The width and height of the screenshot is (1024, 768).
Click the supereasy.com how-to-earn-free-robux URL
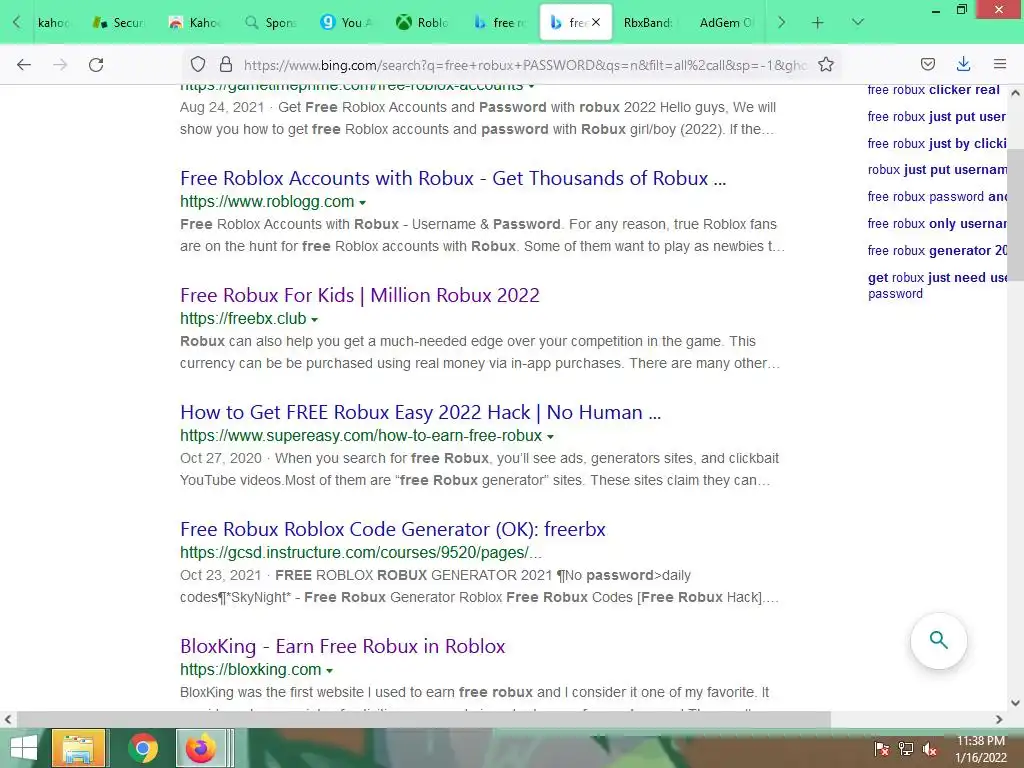click(361, 436)
